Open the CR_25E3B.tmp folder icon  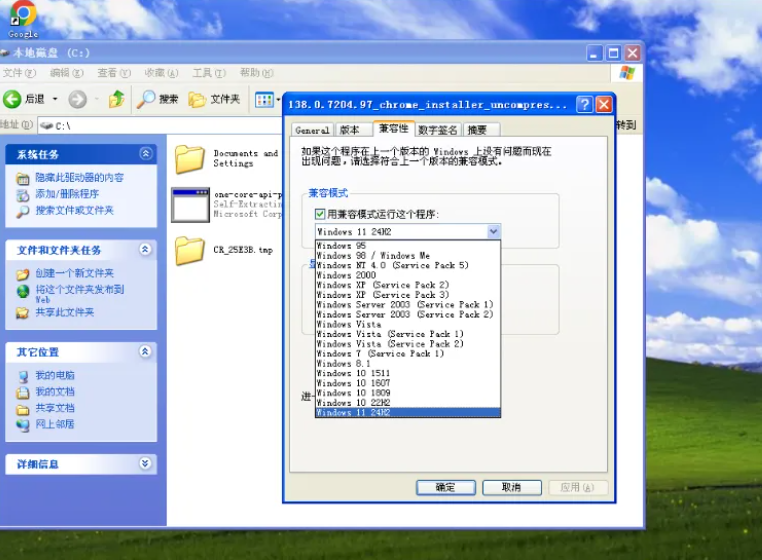pos(190,250)
